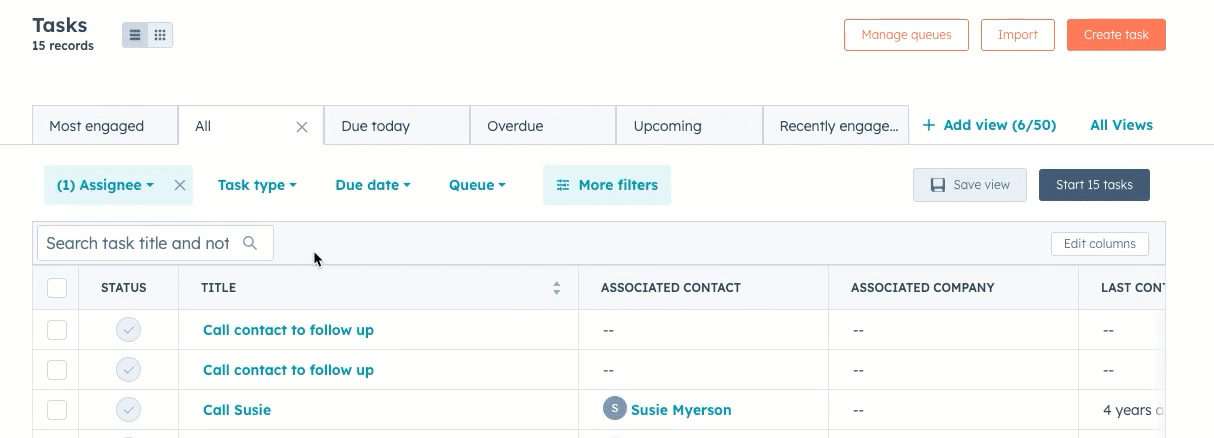The image size is (1214, 438).
Task: Switch to list view layout icon
Action: click(135, 35)
